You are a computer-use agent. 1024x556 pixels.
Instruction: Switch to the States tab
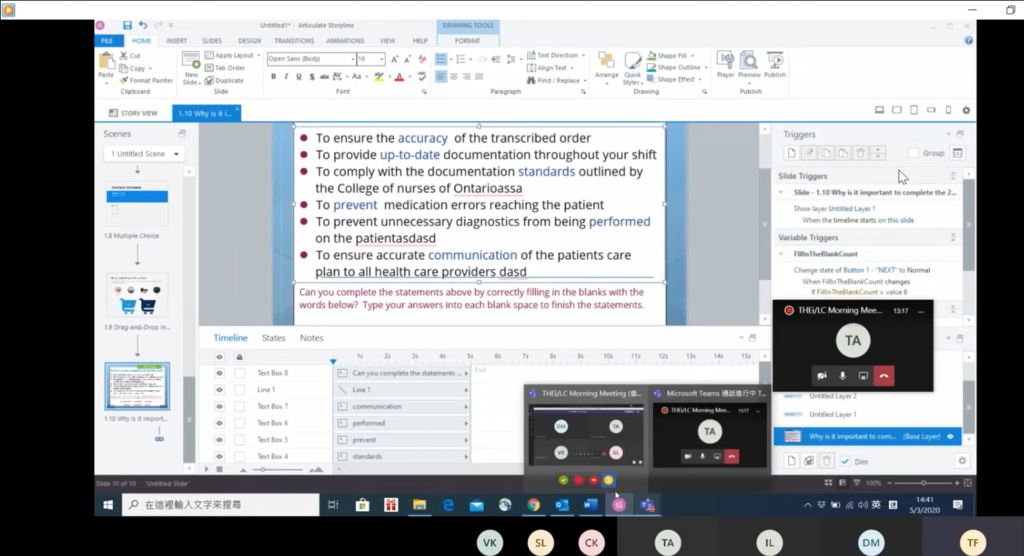coord(273,338)
